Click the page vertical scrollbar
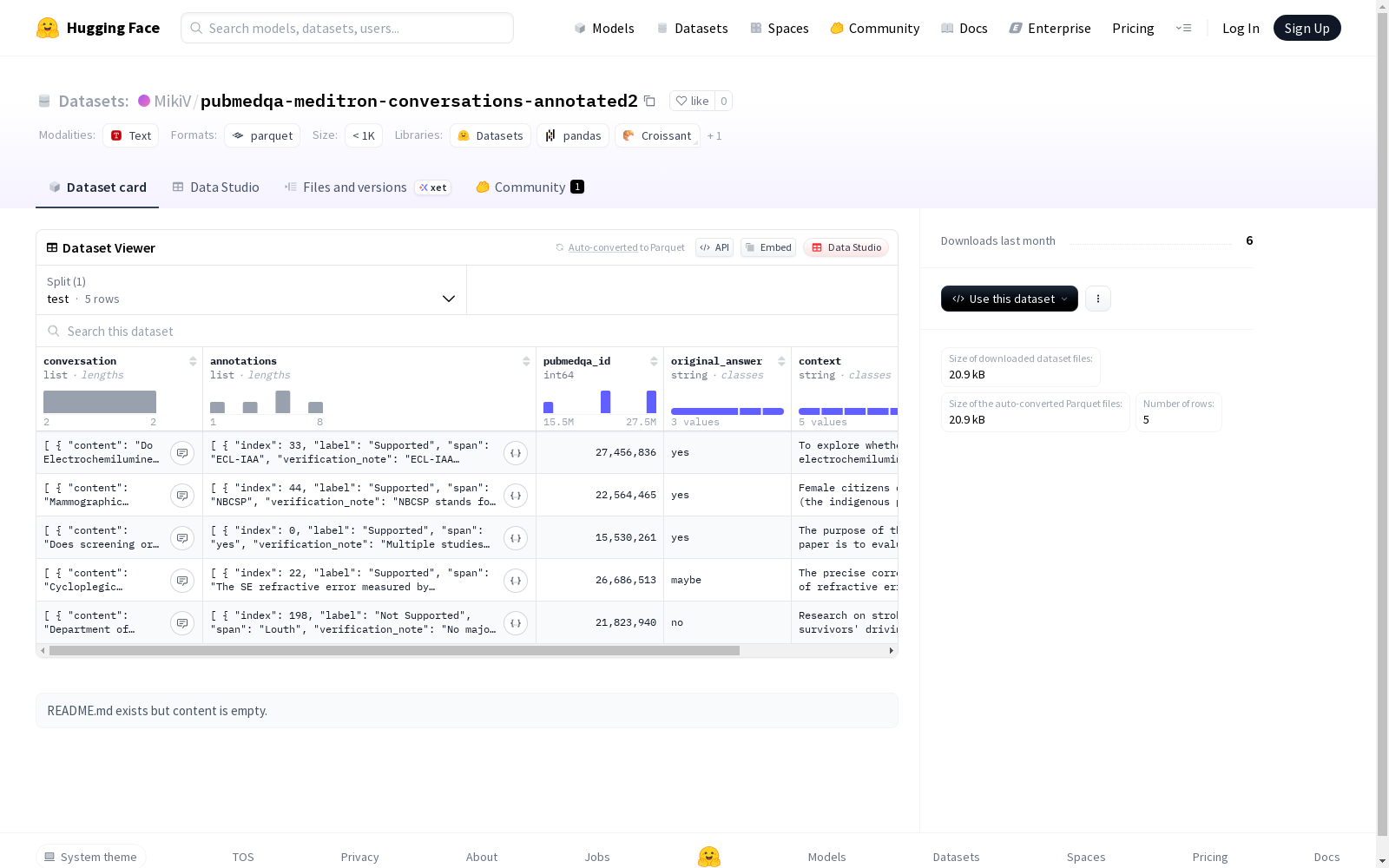This screenshot has height=868, width=1389. click(1382, 425)
